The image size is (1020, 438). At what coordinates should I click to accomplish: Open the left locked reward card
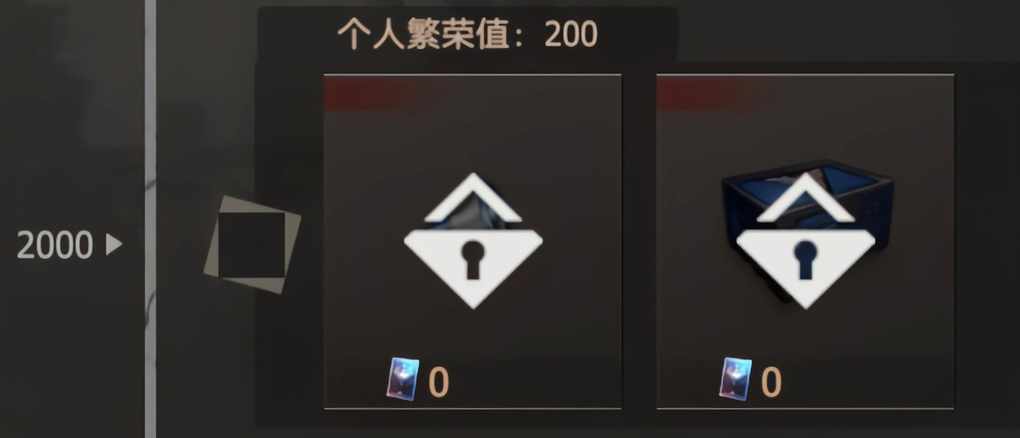[x=473, y=242]
